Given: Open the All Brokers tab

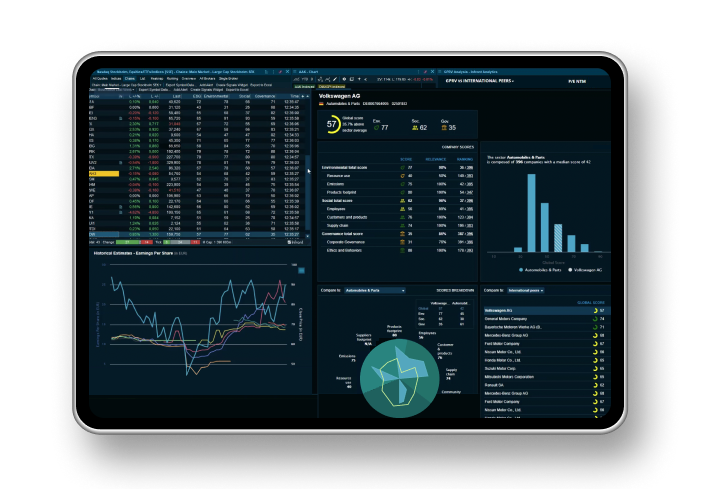Looking at the screenshot, I should pos(207,79).
